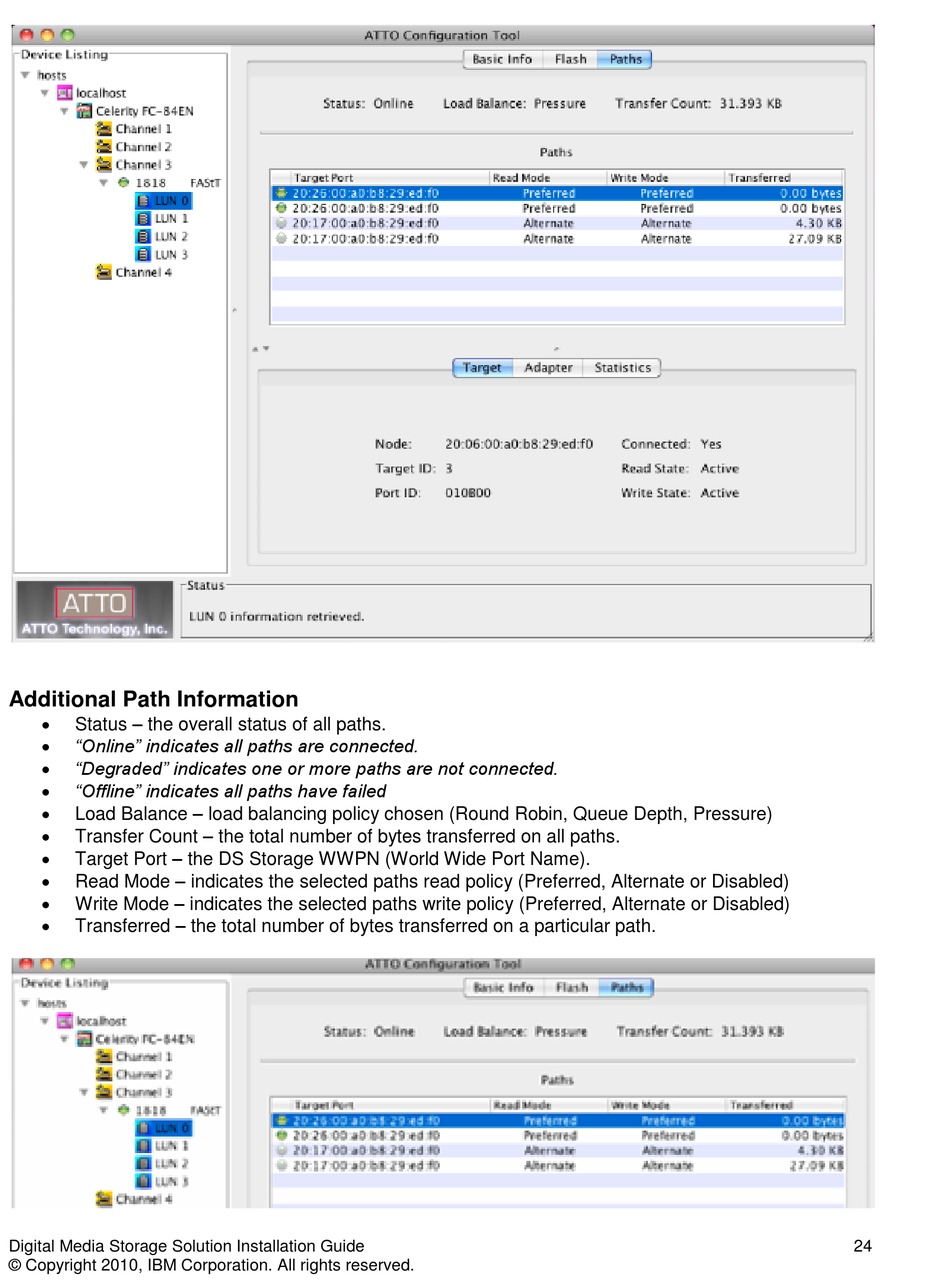Click the localhost host icon in upper ATTO window
Viewport: 950px width, 1284px height.
point(65,93)
